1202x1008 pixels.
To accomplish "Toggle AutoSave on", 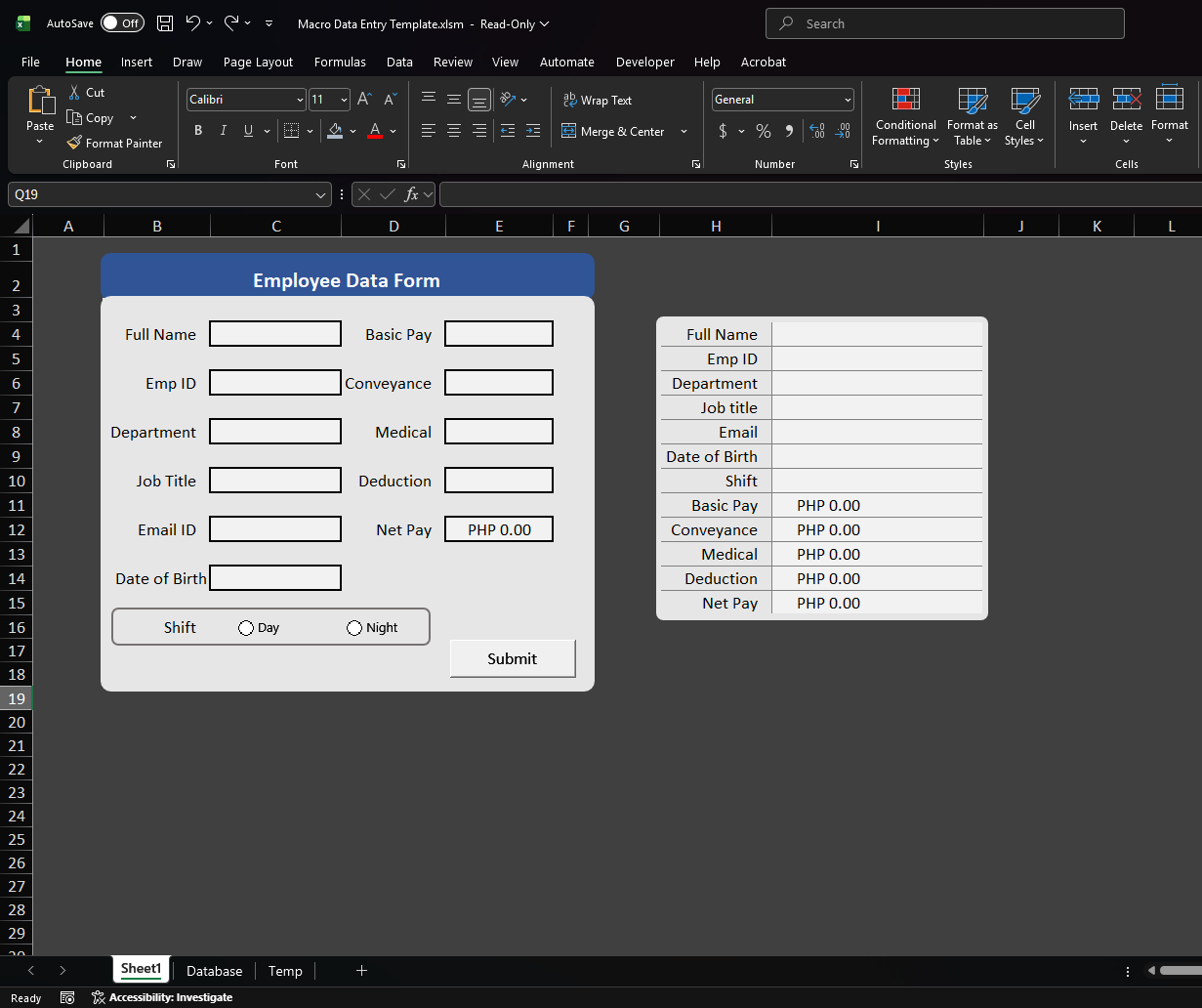I will 122,22.
